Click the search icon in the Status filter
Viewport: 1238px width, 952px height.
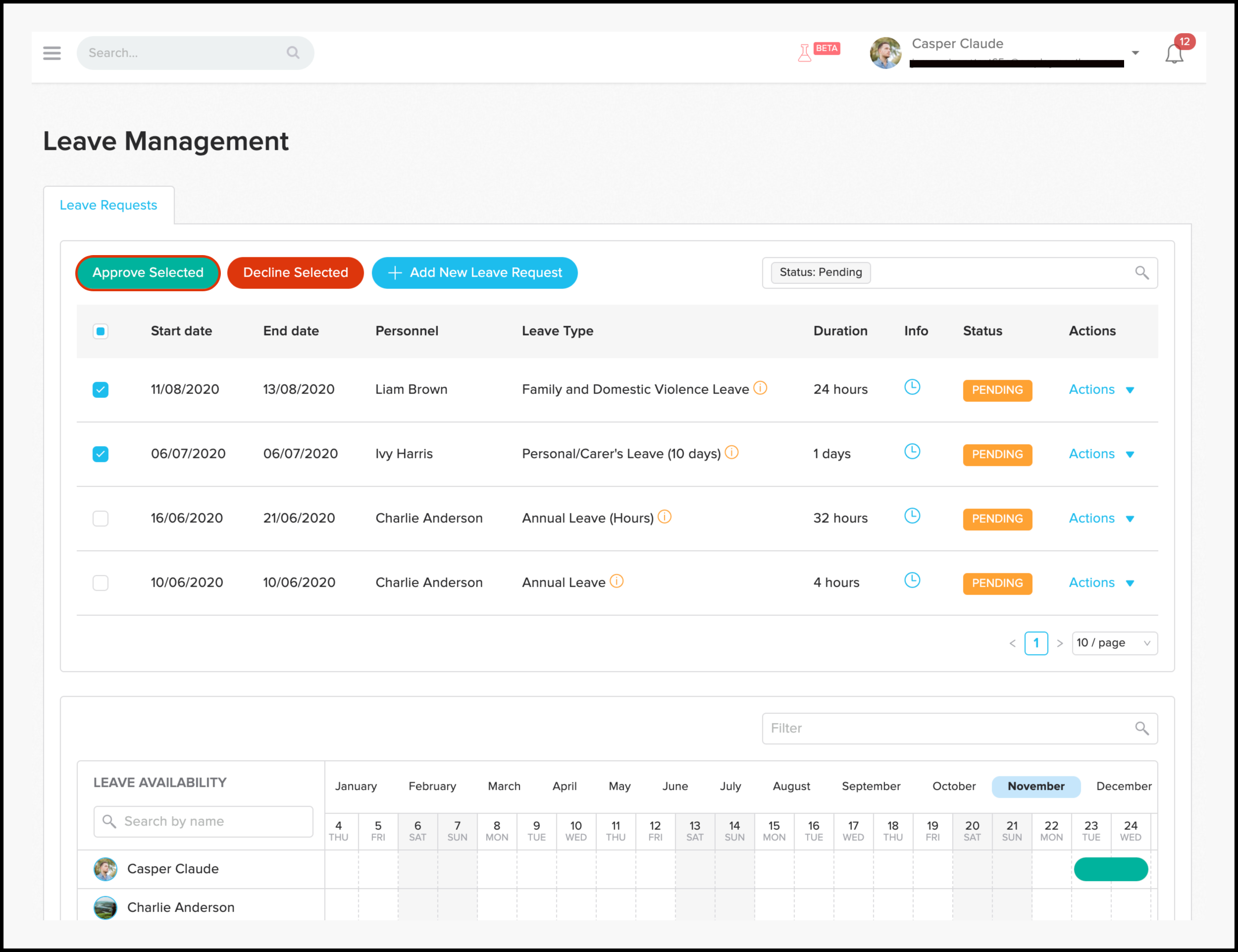tap(1141, 272)
